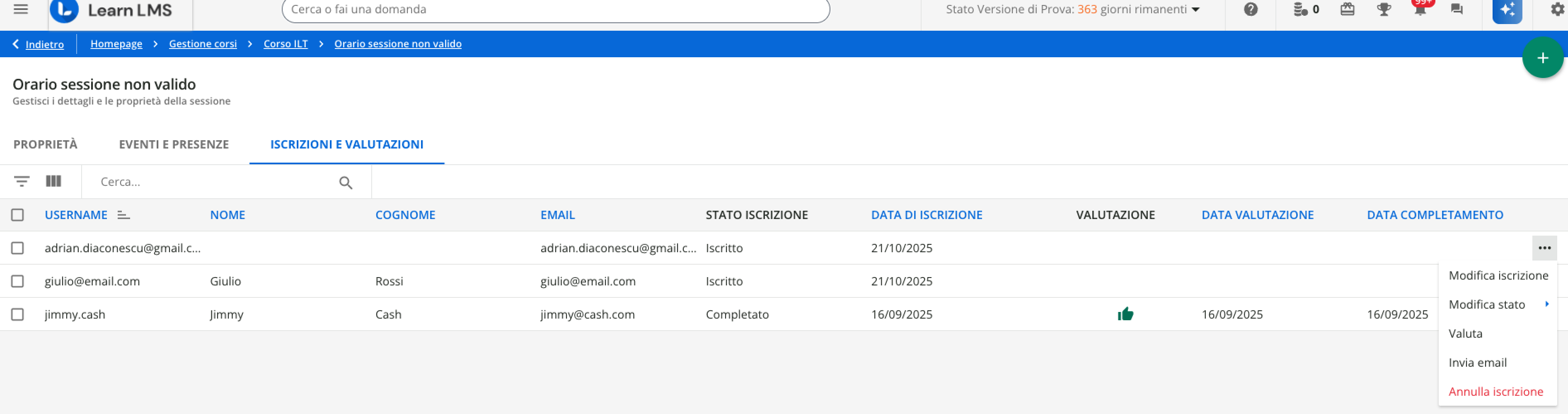1568x414 pixels.
Task: Click the help question mark icon
Action: point(1250,9)
